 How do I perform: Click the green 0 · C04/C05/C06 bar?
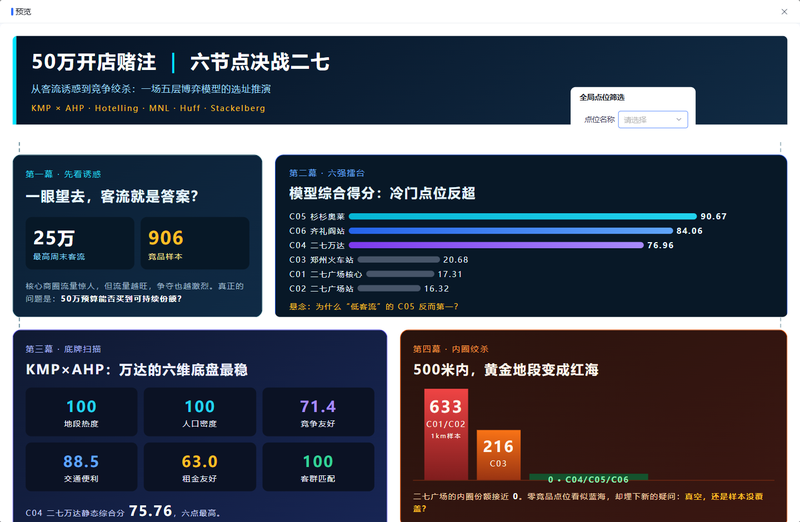point(588,478)
